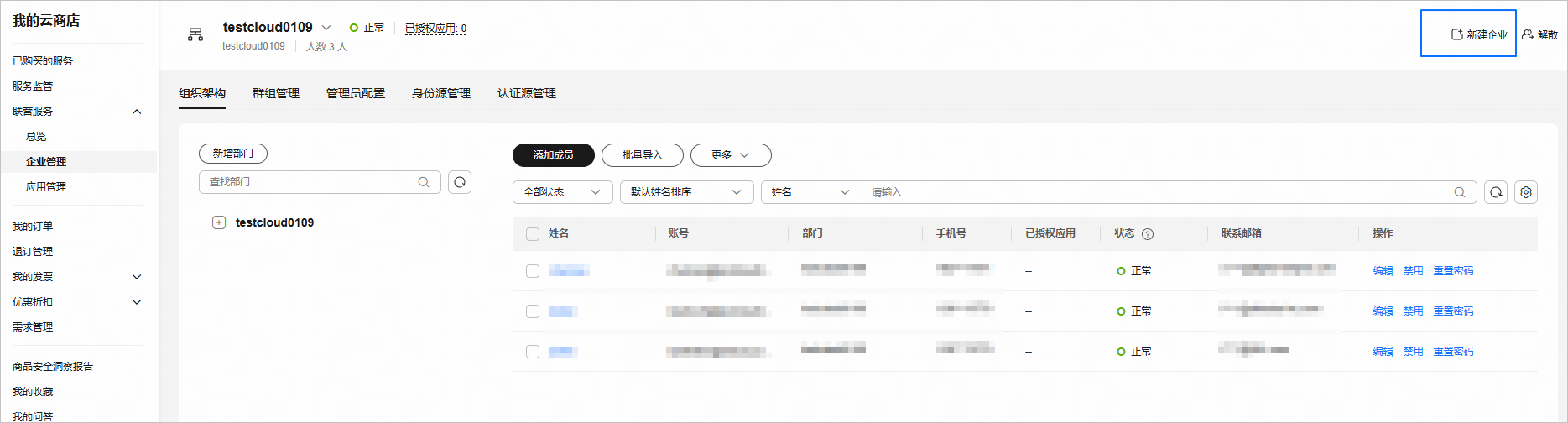The height and width of the screenshot is (423, 1568).
Task: Click the 手机号 column header
Action: (951, 233)
